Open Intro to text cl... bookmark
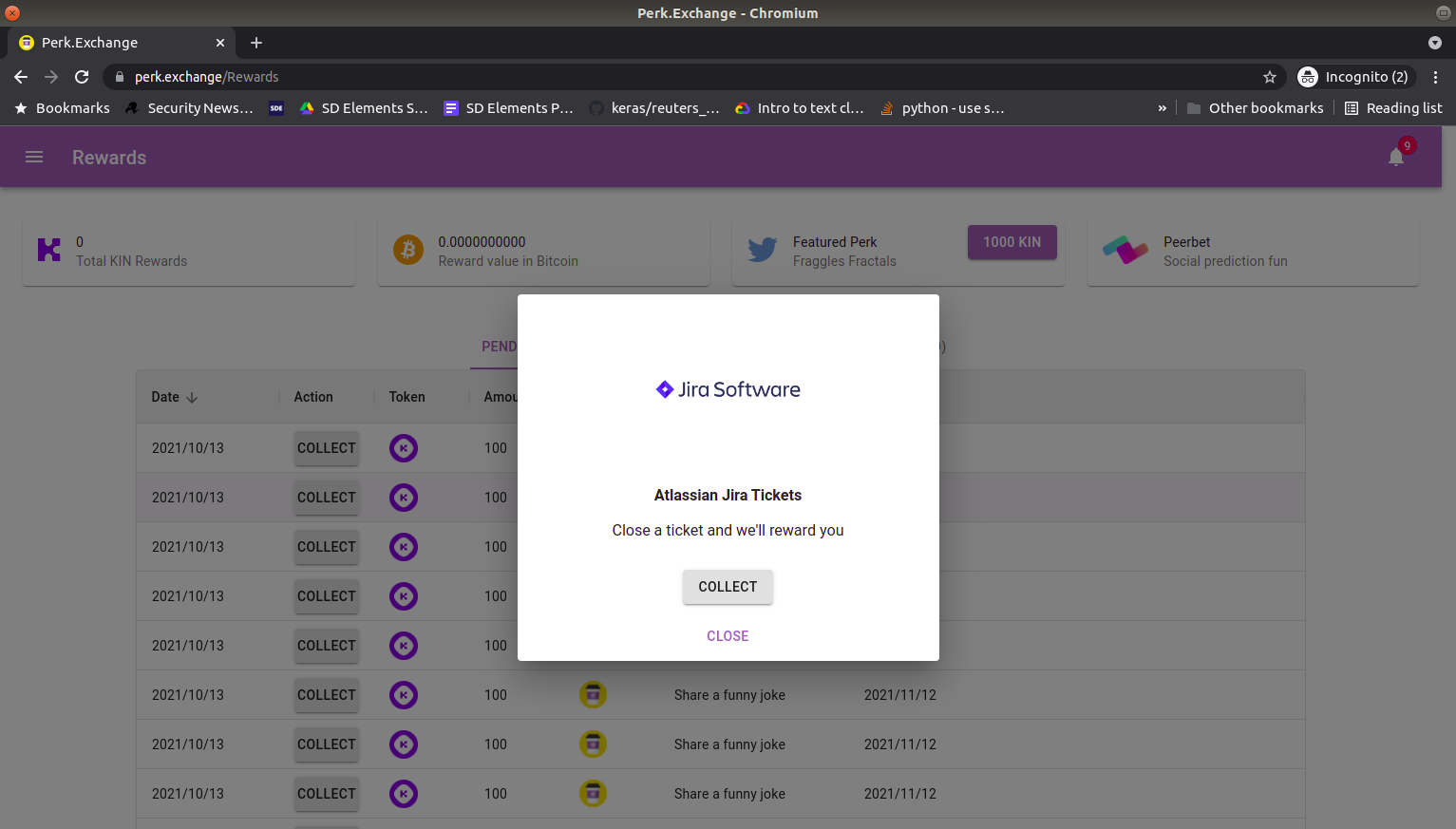The width and height of the screenshot is (1456, 829). [801, 108]
